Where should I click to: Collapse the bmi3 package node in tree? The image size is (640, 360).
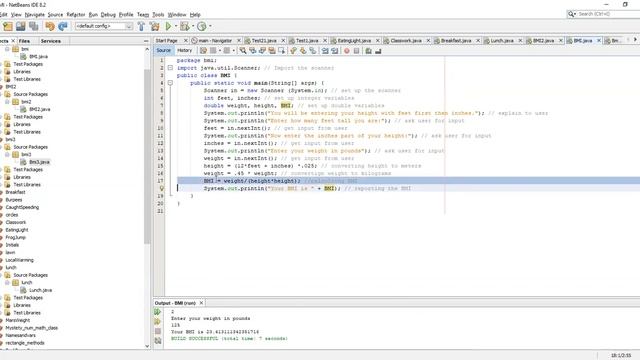[x=7, y=154]
